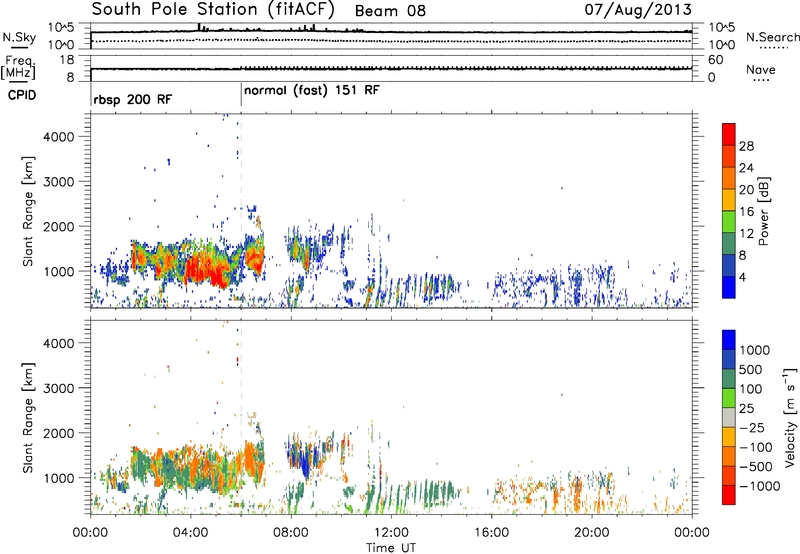
Task: Click the "4" tick on the Power scale
Action: tap(743, 278)
